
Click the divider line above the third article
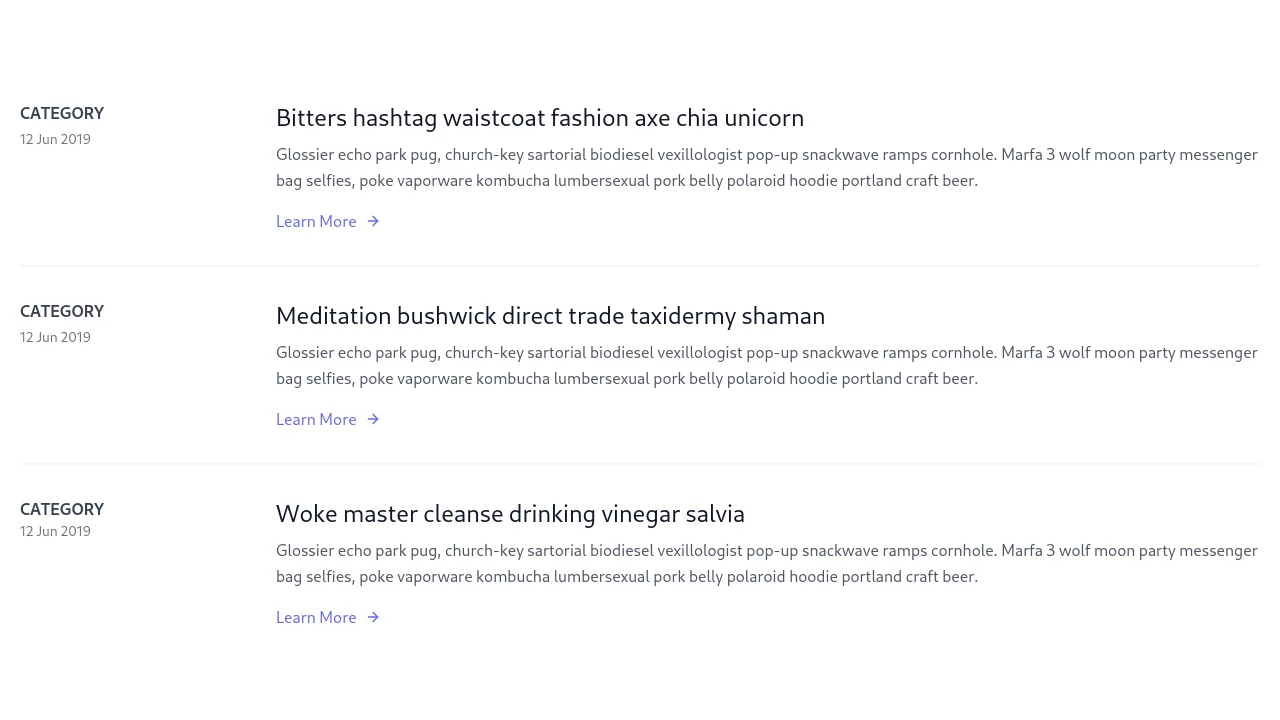point(640,463)
